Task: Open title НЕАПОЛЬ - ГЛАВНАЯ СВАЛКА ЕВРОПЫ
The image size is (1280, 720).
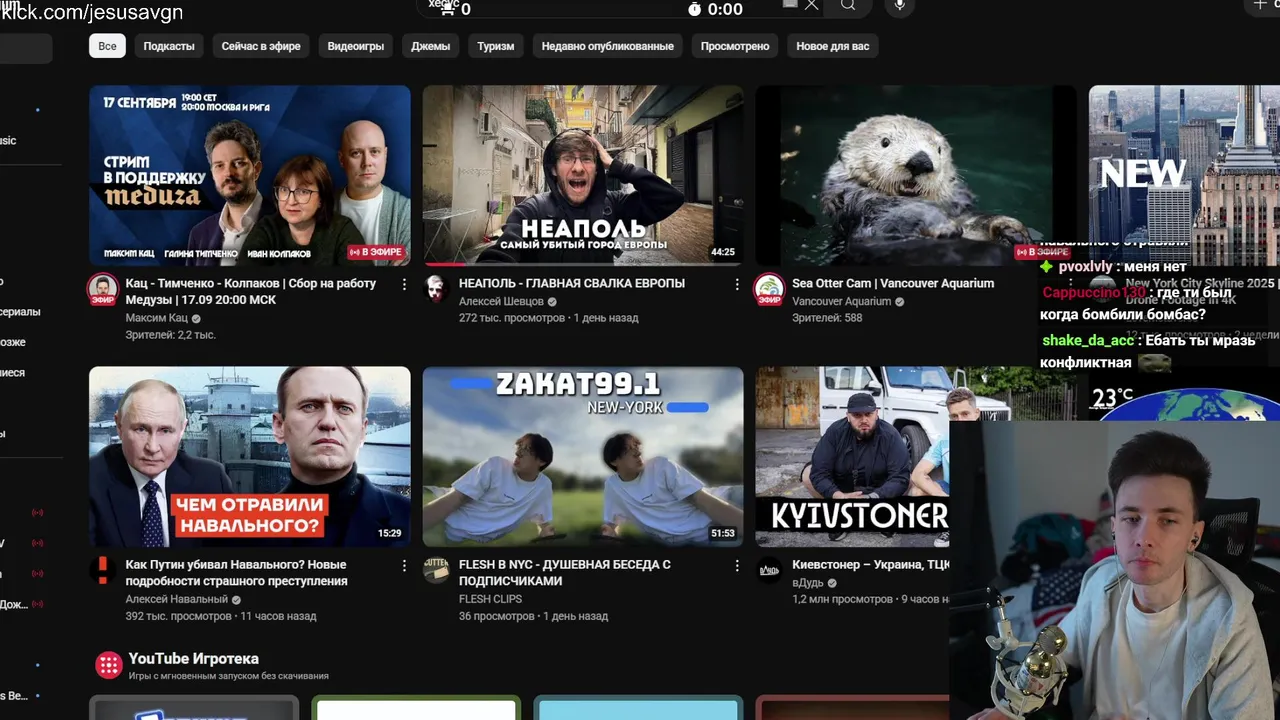Action: coord(572,283)
